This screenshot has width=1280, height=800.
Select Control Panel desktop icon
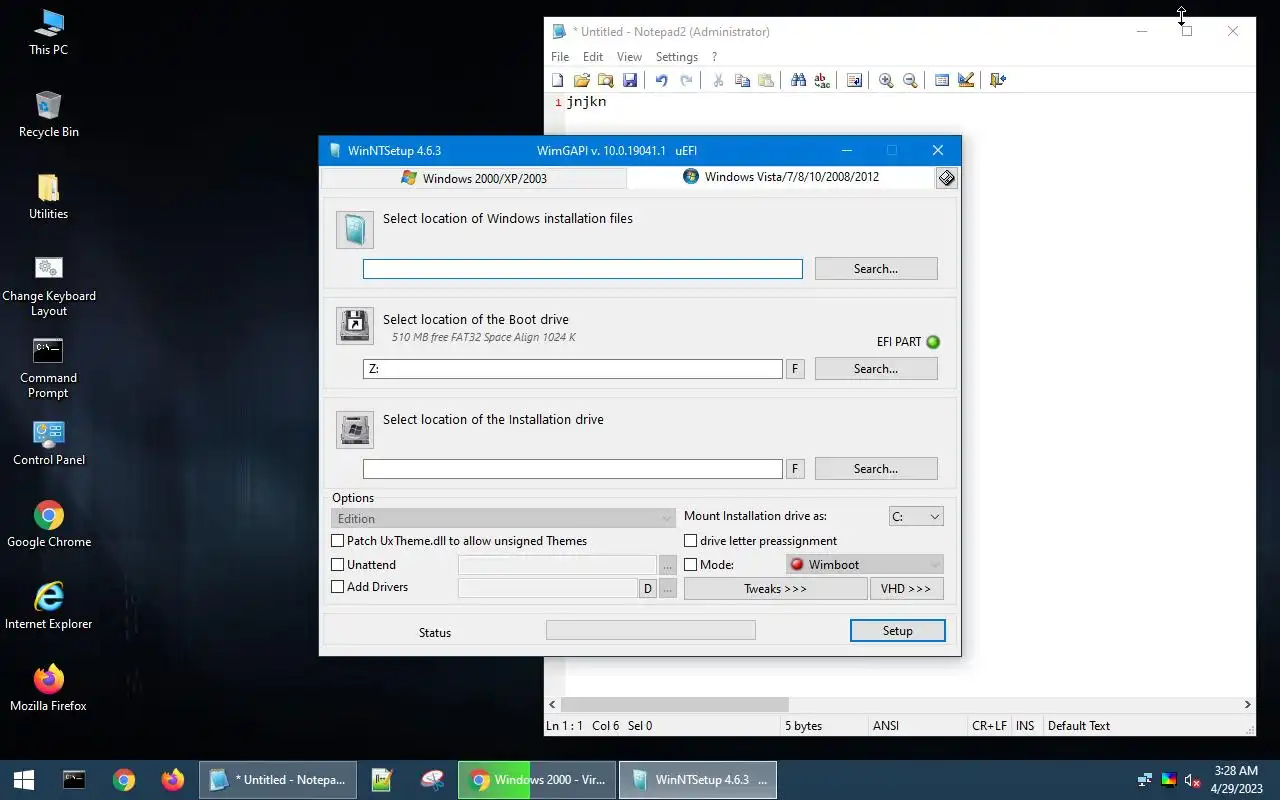(x=48, y=443)
